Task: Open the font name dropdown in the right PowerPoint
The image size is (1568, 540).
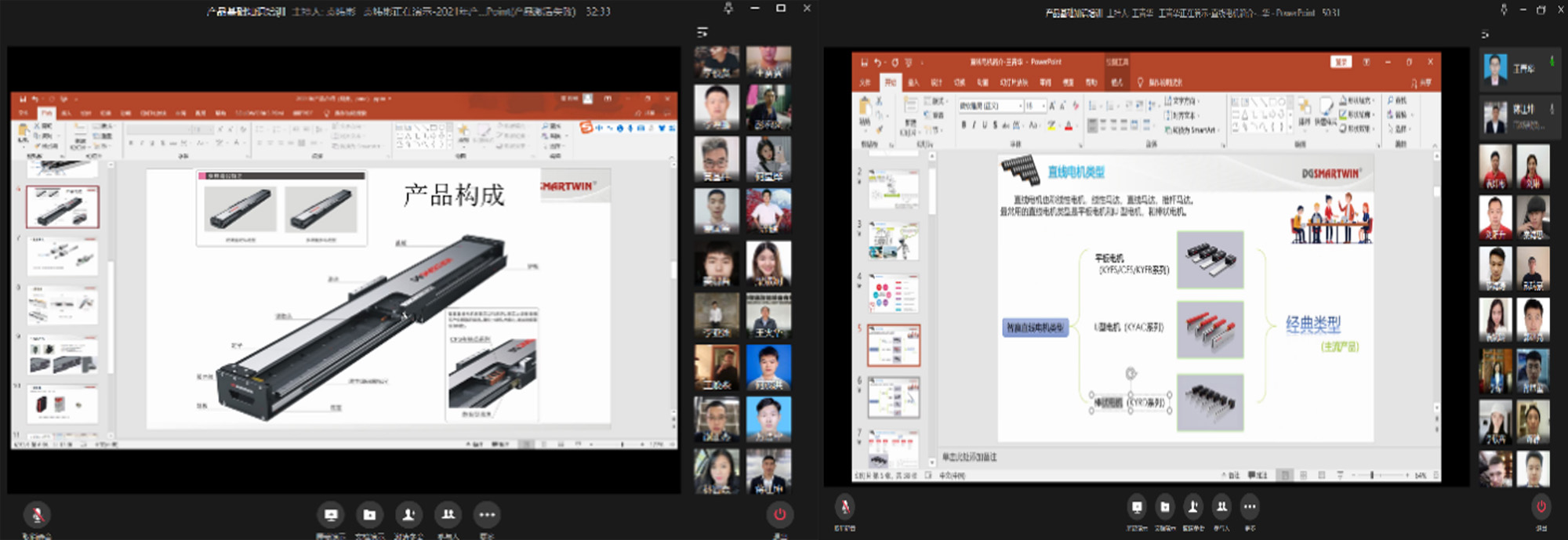Action: [x=1020, y=106]
